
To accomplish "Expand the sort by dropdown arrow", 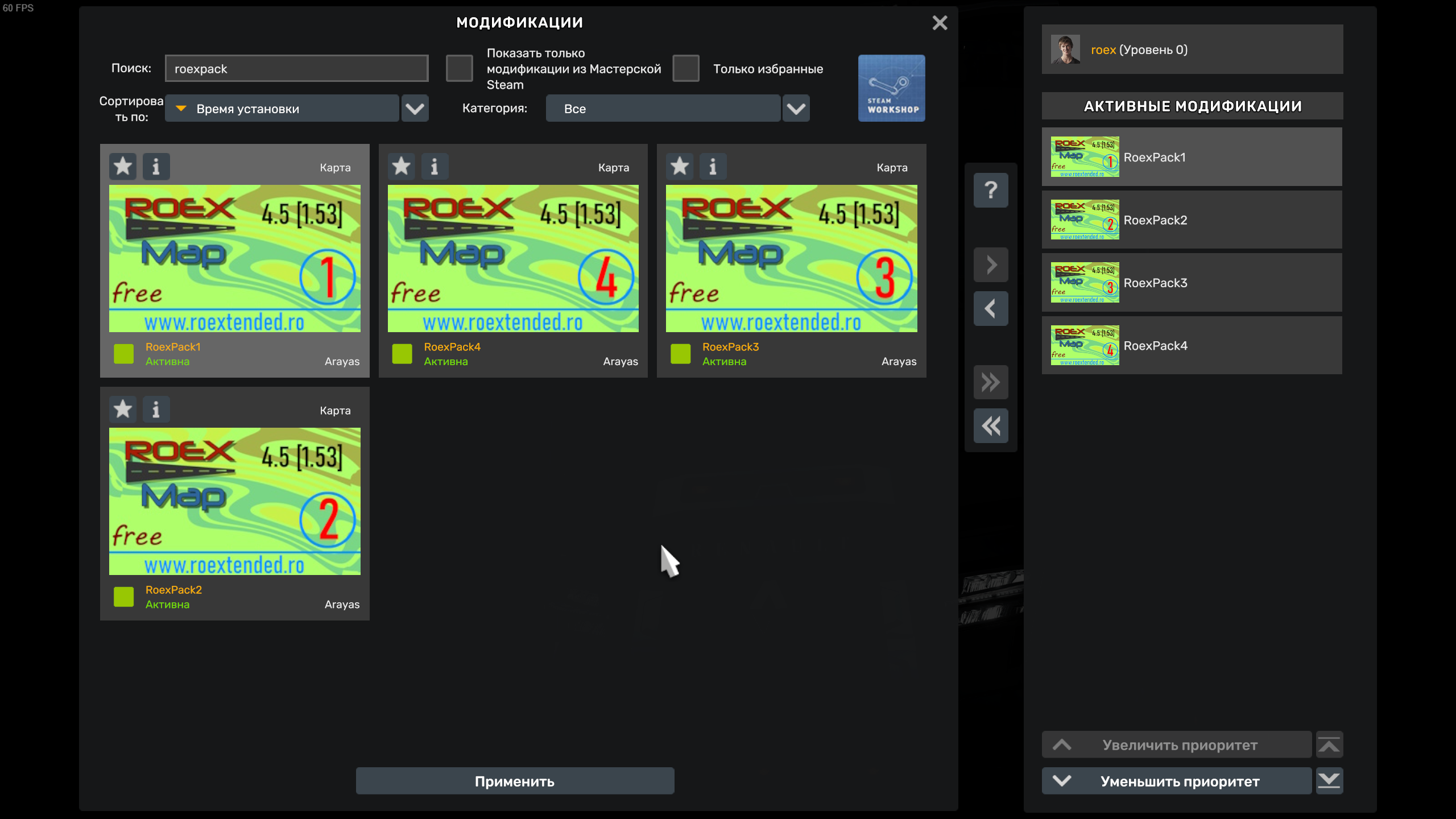I will (x=415, y=108).
